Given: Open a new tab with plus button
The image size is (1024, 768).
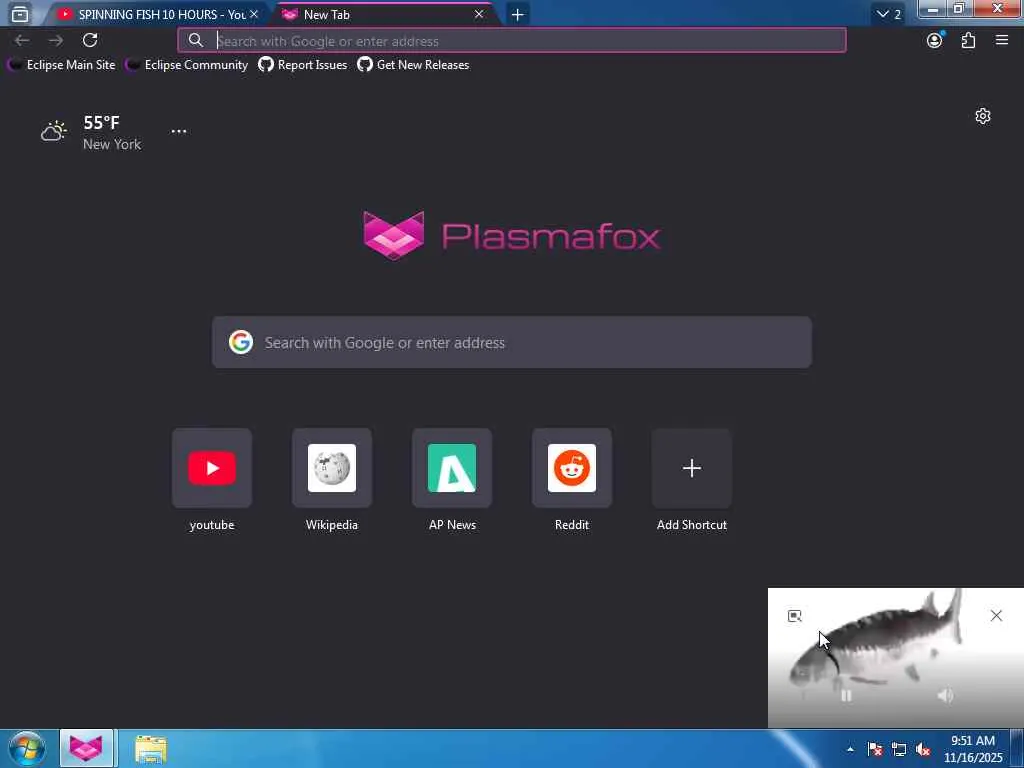Looking at the screenshot, I should pos(517,14).
